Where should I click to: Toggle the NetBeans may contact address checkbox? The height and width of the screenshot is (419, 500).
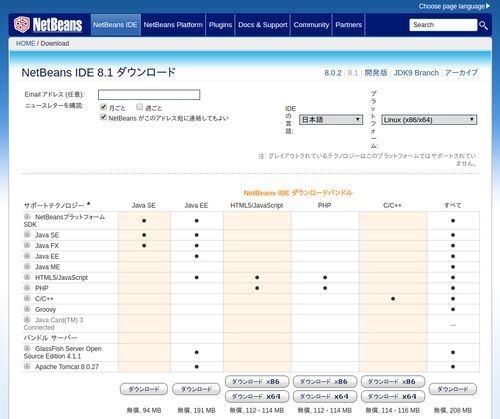[103, 117]
